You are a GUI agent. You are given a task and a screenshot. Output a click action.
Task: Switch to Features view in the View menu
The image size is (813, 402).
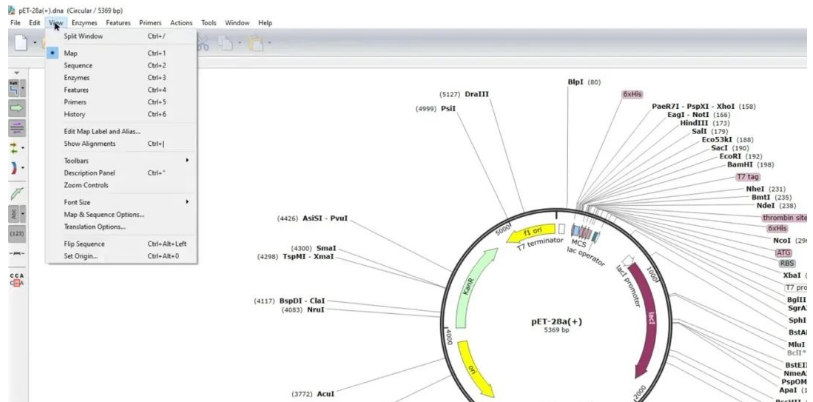(x=122, y=90)
